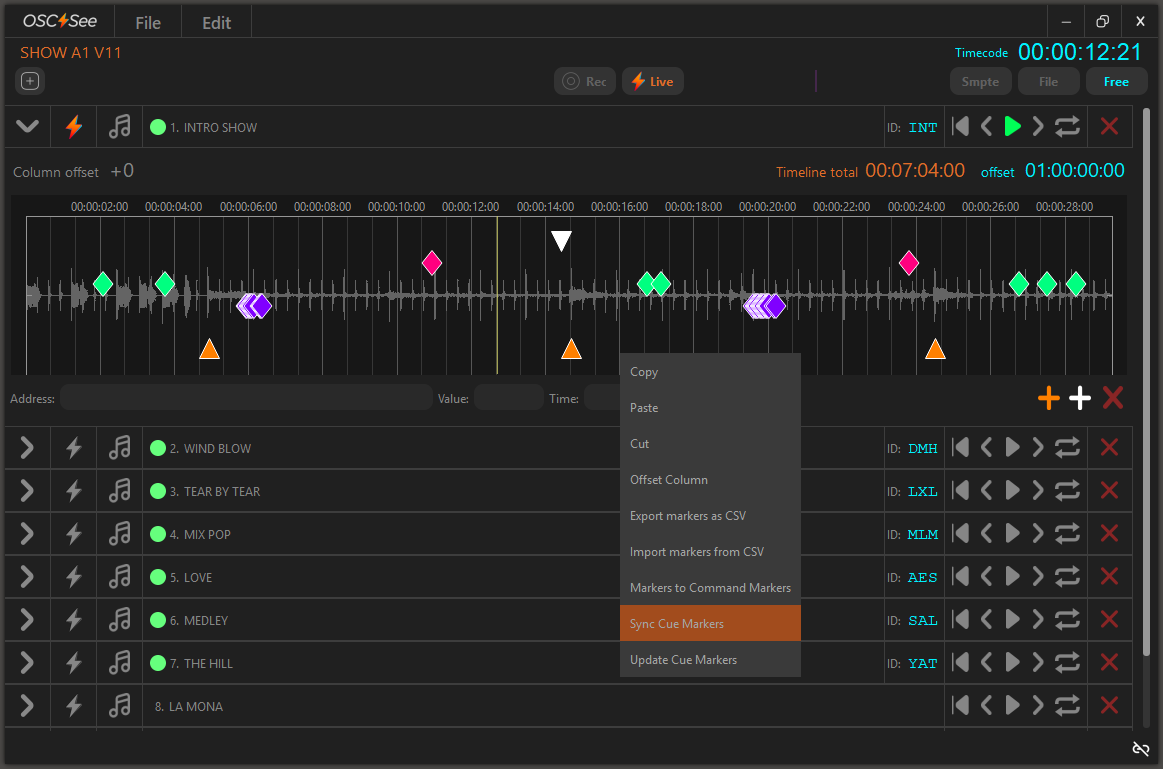Delete the INTRO SHOW cue with red X

point(1110,127)
